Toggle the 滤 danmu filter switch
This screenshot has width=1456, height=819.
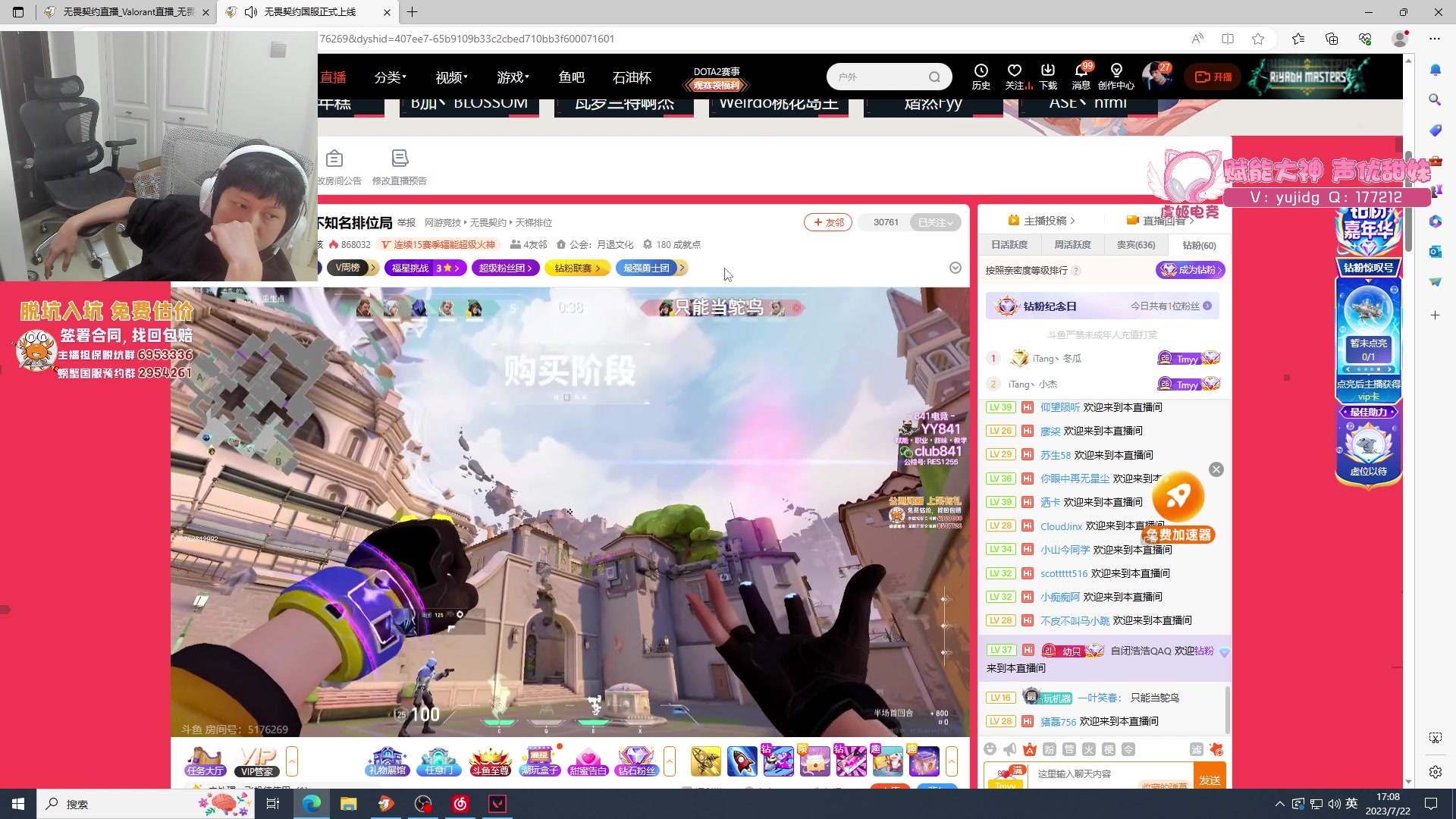[1196, 749]
